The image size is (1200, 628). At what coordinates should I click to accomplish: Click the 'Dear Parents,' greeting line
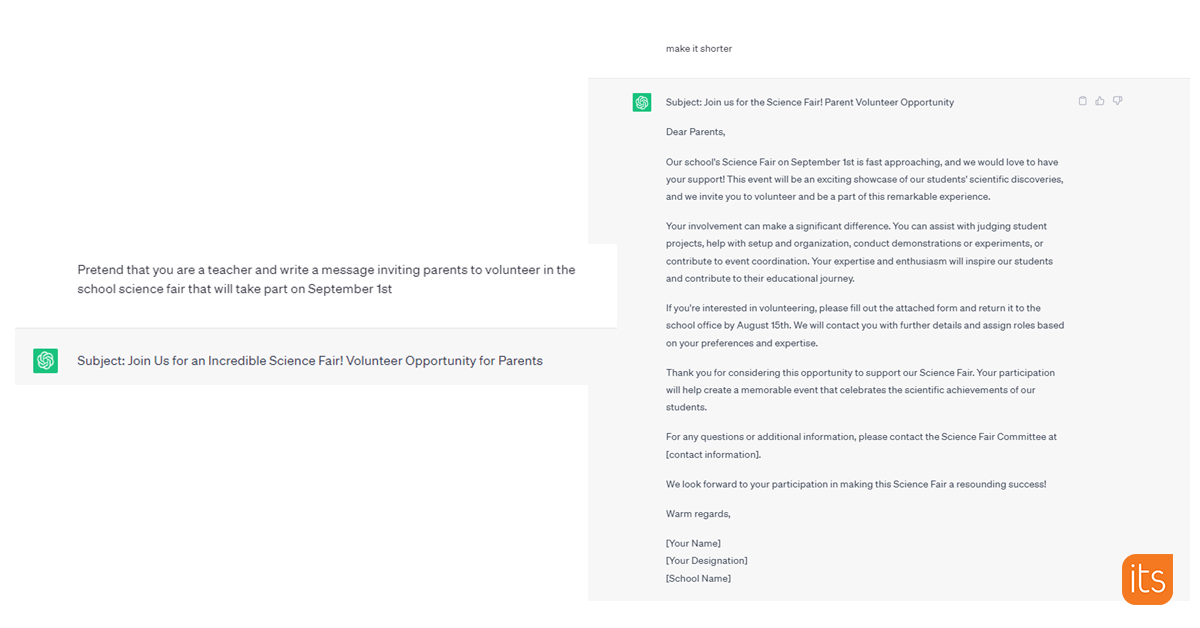click(x=696, y=132)
